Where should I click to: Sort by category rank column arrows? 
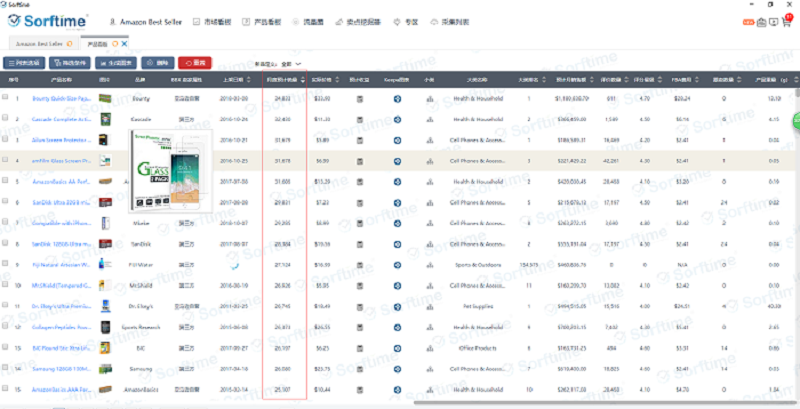tap(544, 80)
